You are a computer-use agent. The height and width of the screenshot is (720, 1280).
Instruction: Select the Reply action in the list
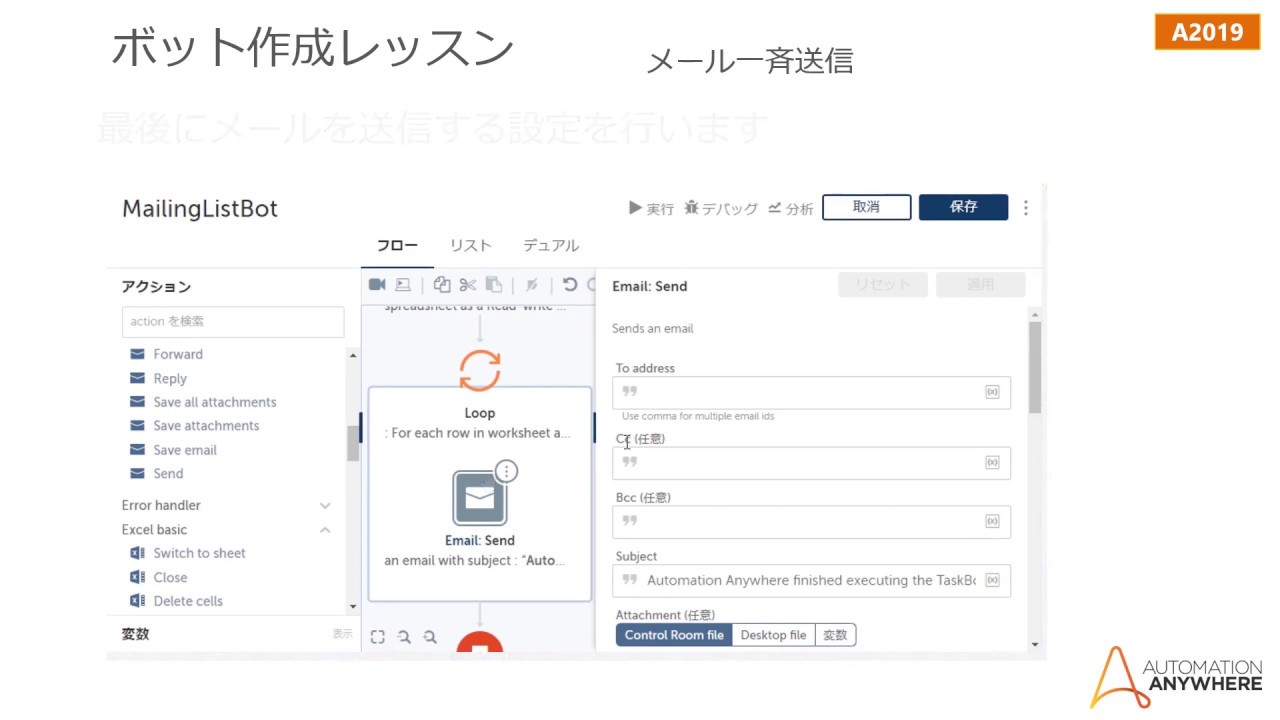tap(170, 379)
